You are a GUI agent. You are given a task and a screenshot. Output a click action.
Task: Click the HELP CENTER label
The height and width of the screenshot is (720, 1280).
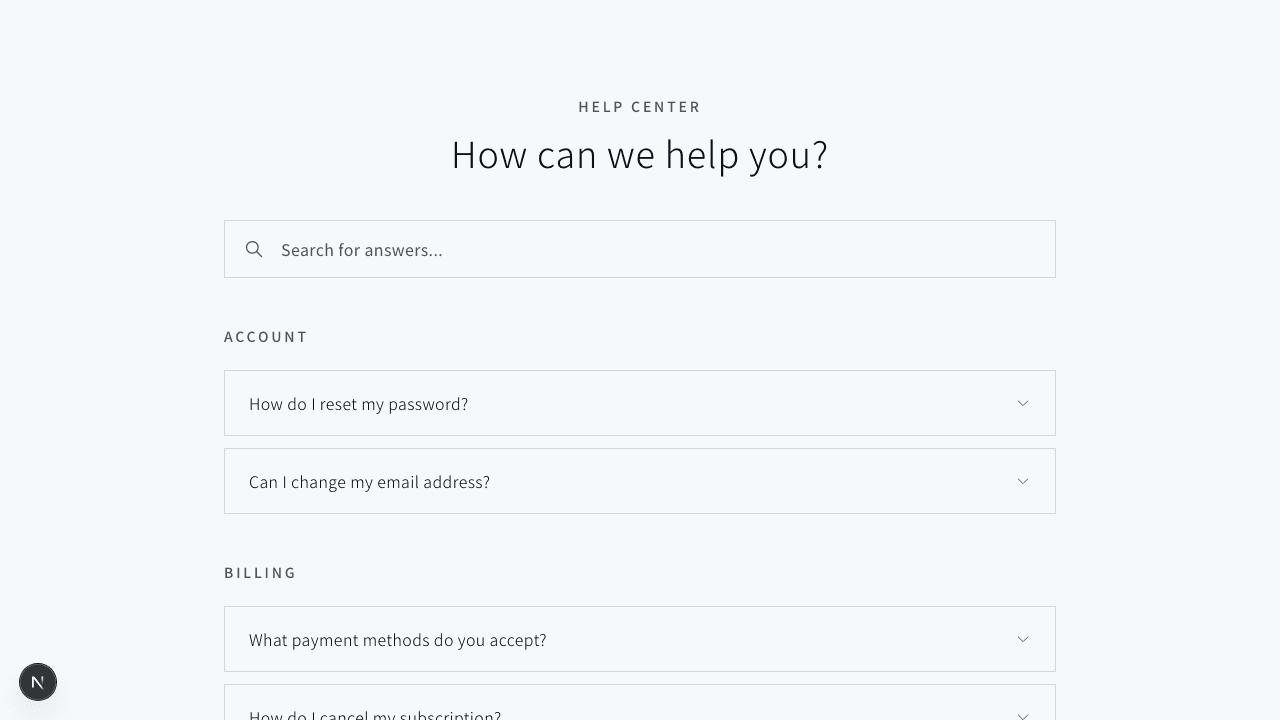[640, 107]
